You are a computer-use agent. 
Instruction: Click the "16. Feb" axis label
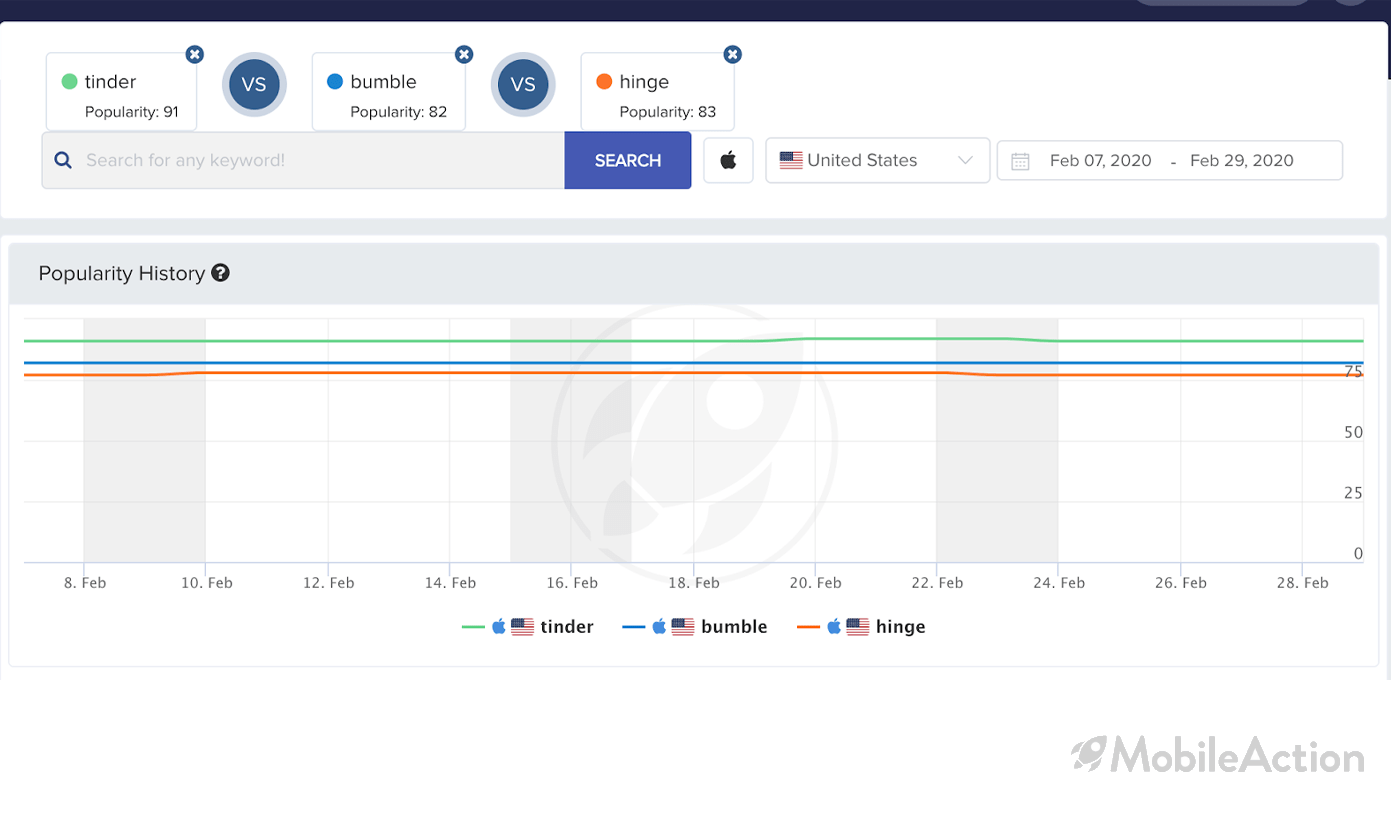tap(572, 583)
